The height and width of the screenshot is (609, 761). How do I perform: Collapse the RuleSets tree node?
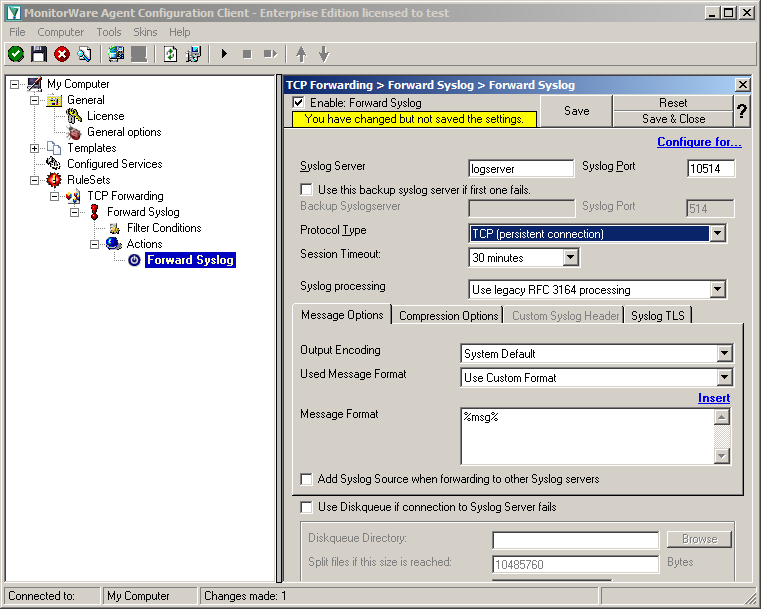tap(34, 181)
